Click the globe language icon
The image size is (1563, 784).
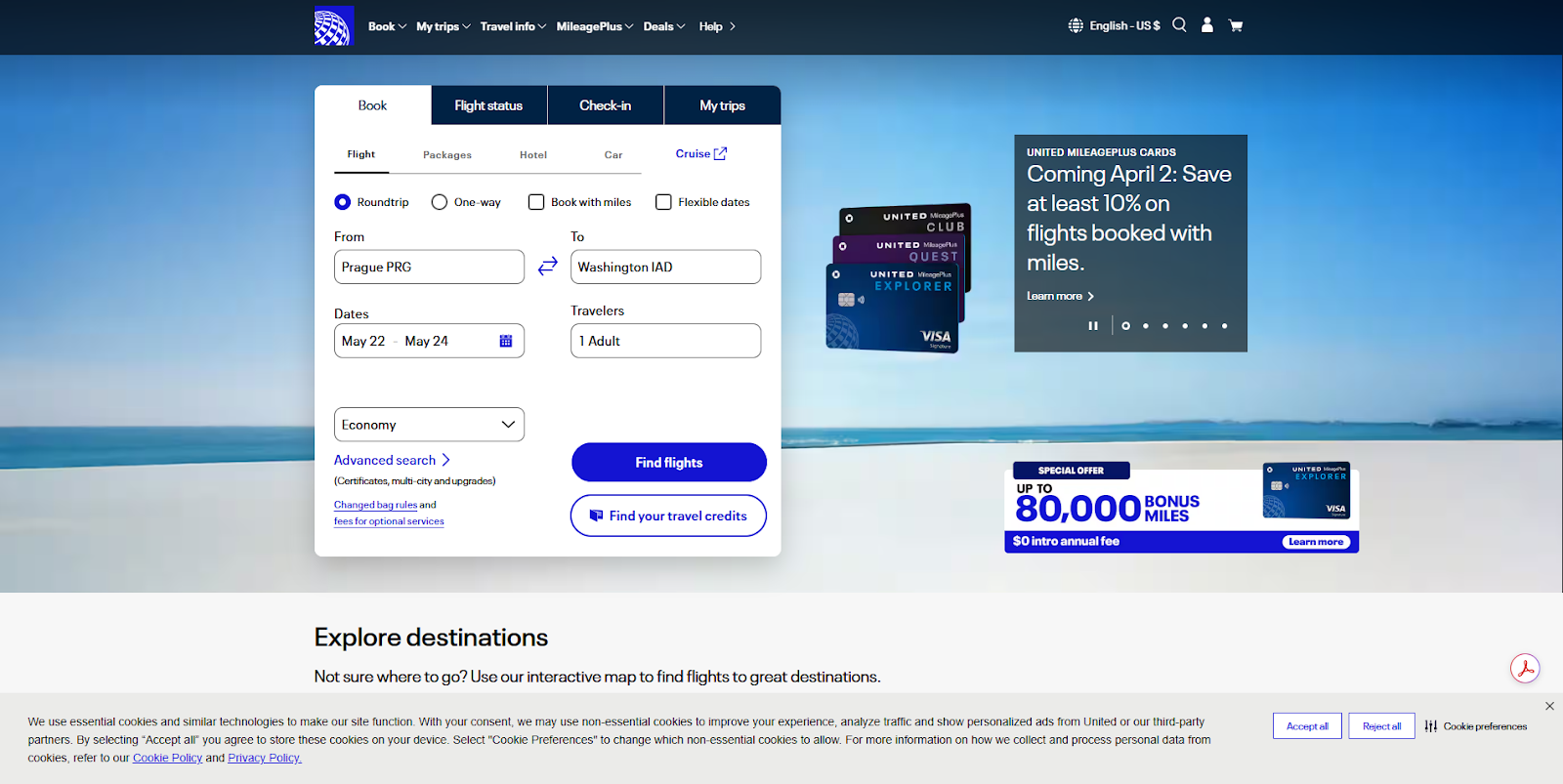click(1076, 25)
